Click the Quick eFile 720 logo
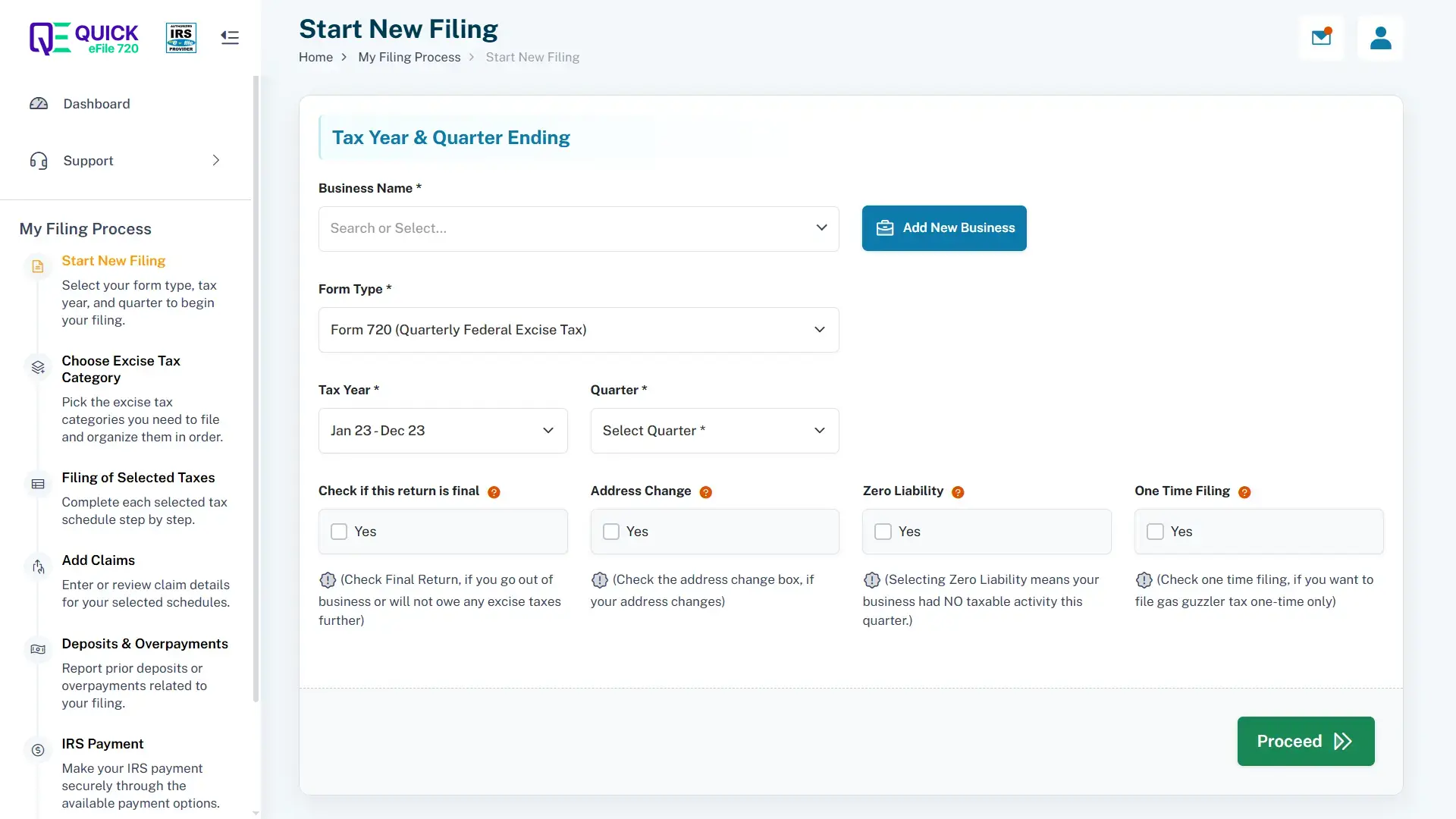This screenshot has height=819, width=1456. (x=84, y=38)
